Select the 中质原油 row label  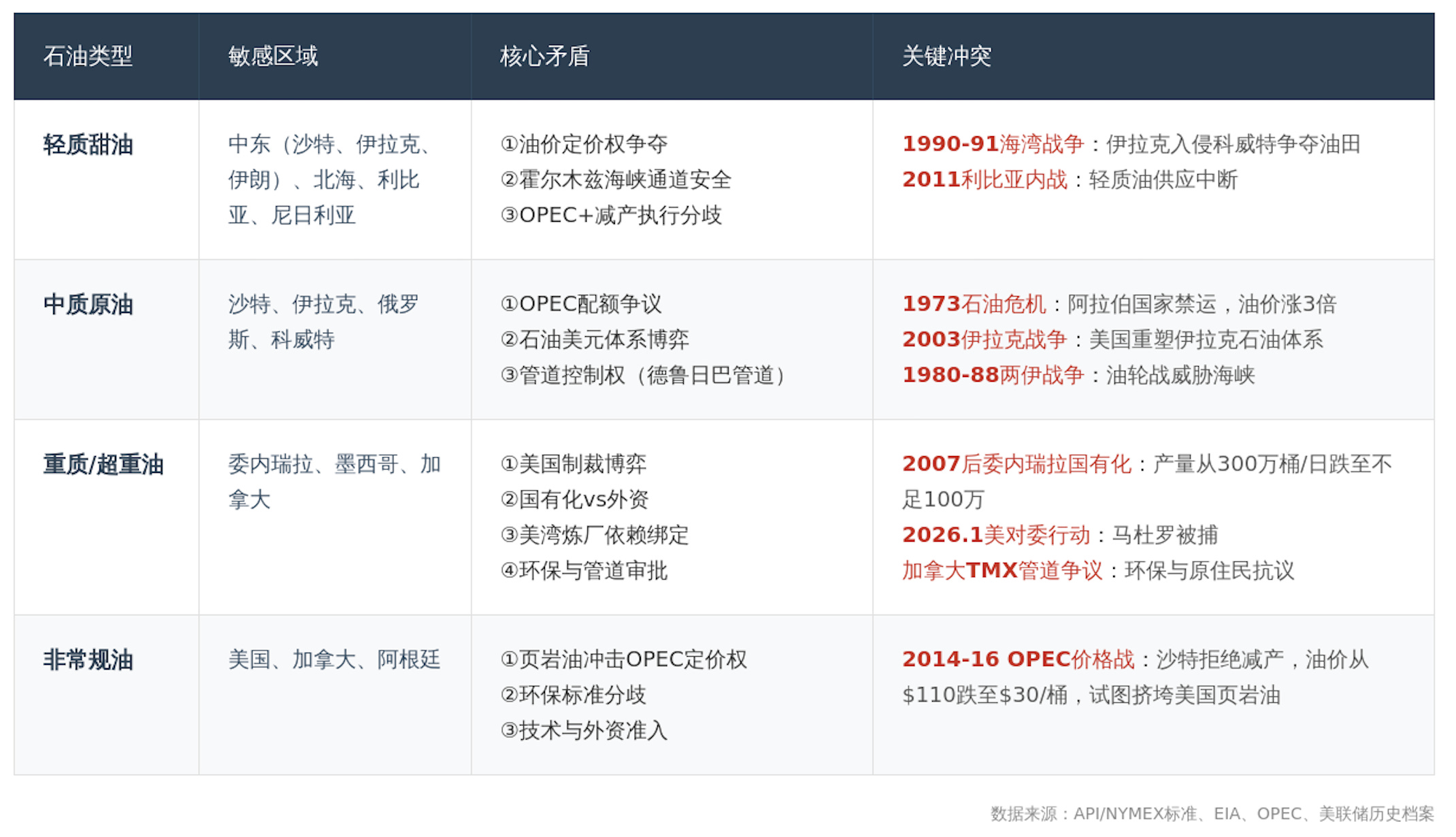tap(88, 304)
